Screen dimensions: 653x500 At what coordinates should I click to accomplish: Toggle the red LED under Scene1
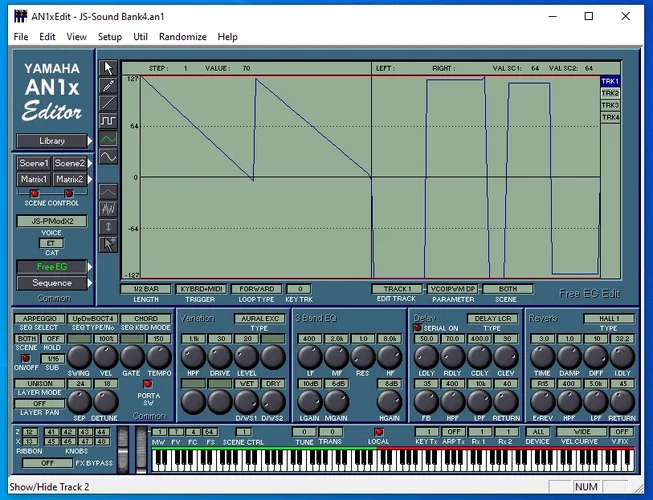[x=35, y=193]
